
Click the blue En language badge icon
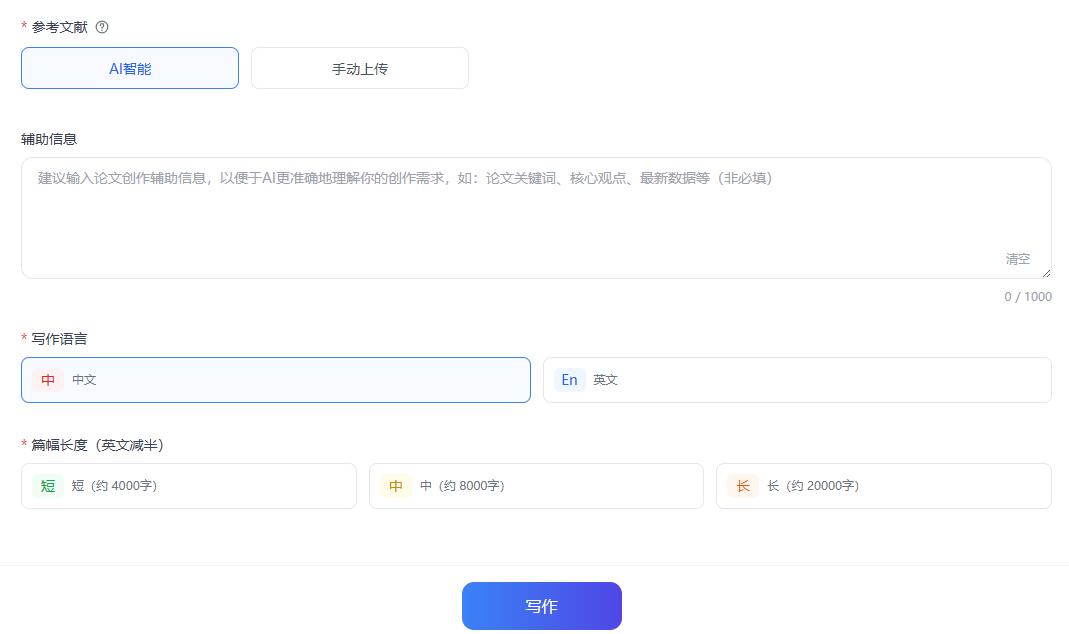[569, 380]
